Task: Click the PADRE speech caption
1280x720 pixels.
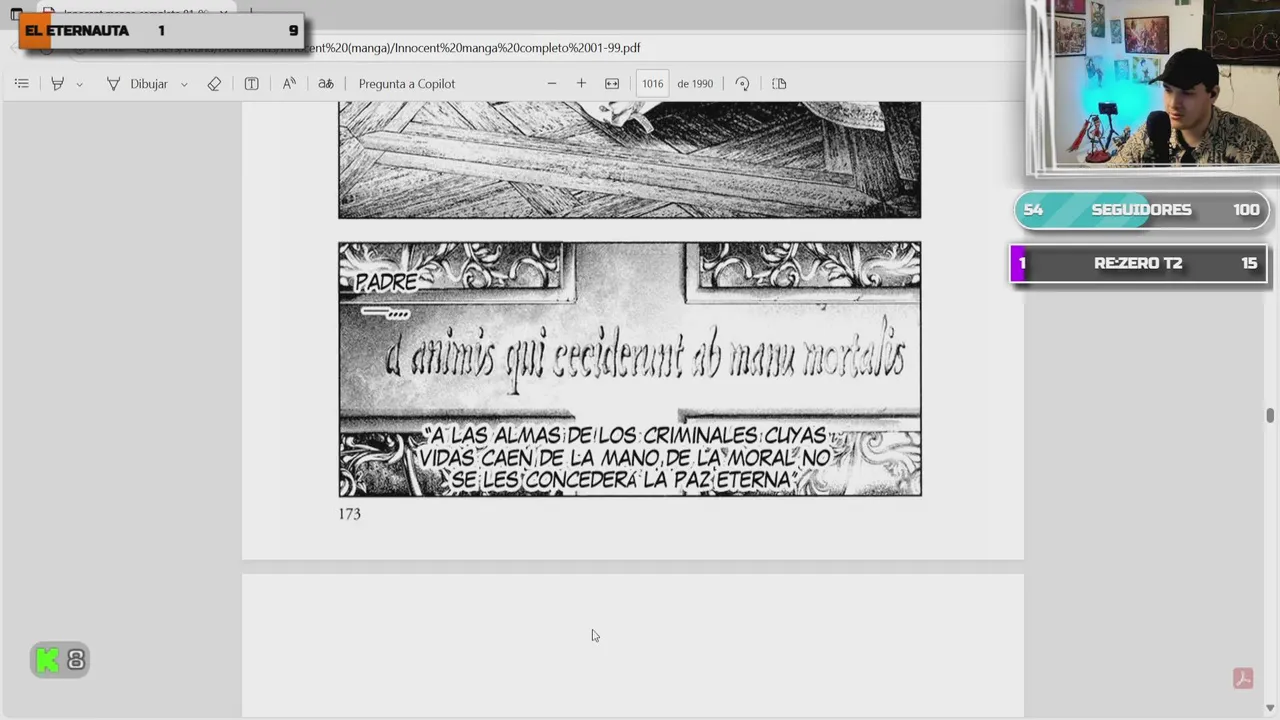Action: 385,283
